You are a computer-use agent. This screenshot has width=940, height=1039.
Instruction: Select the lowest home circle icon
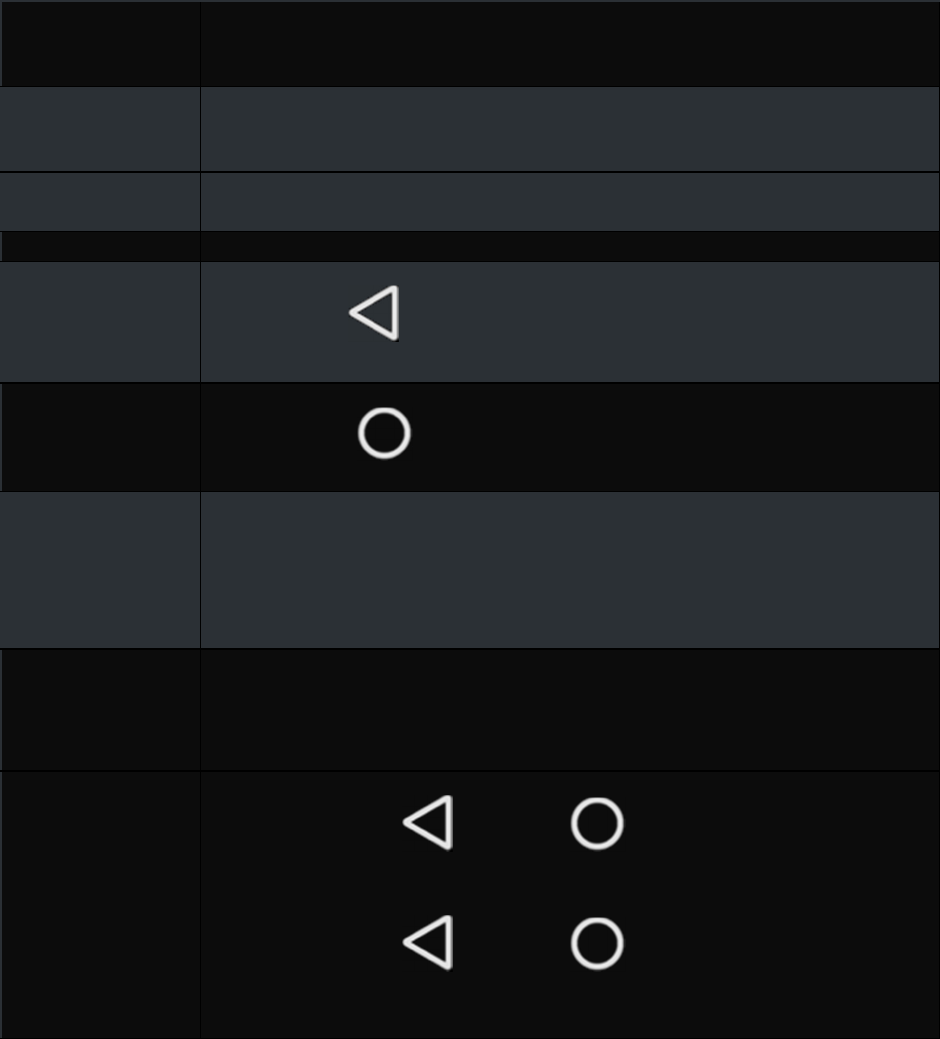click(x=597, y=943)
